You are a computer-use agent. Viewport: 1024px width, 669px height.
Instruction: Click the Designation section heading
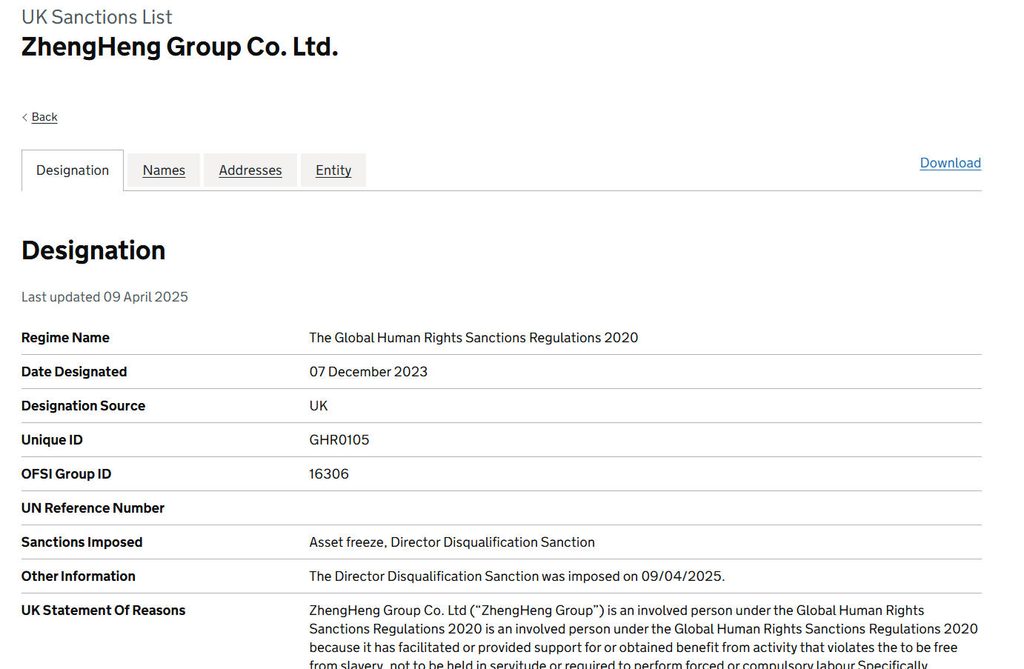click(93, 250)
